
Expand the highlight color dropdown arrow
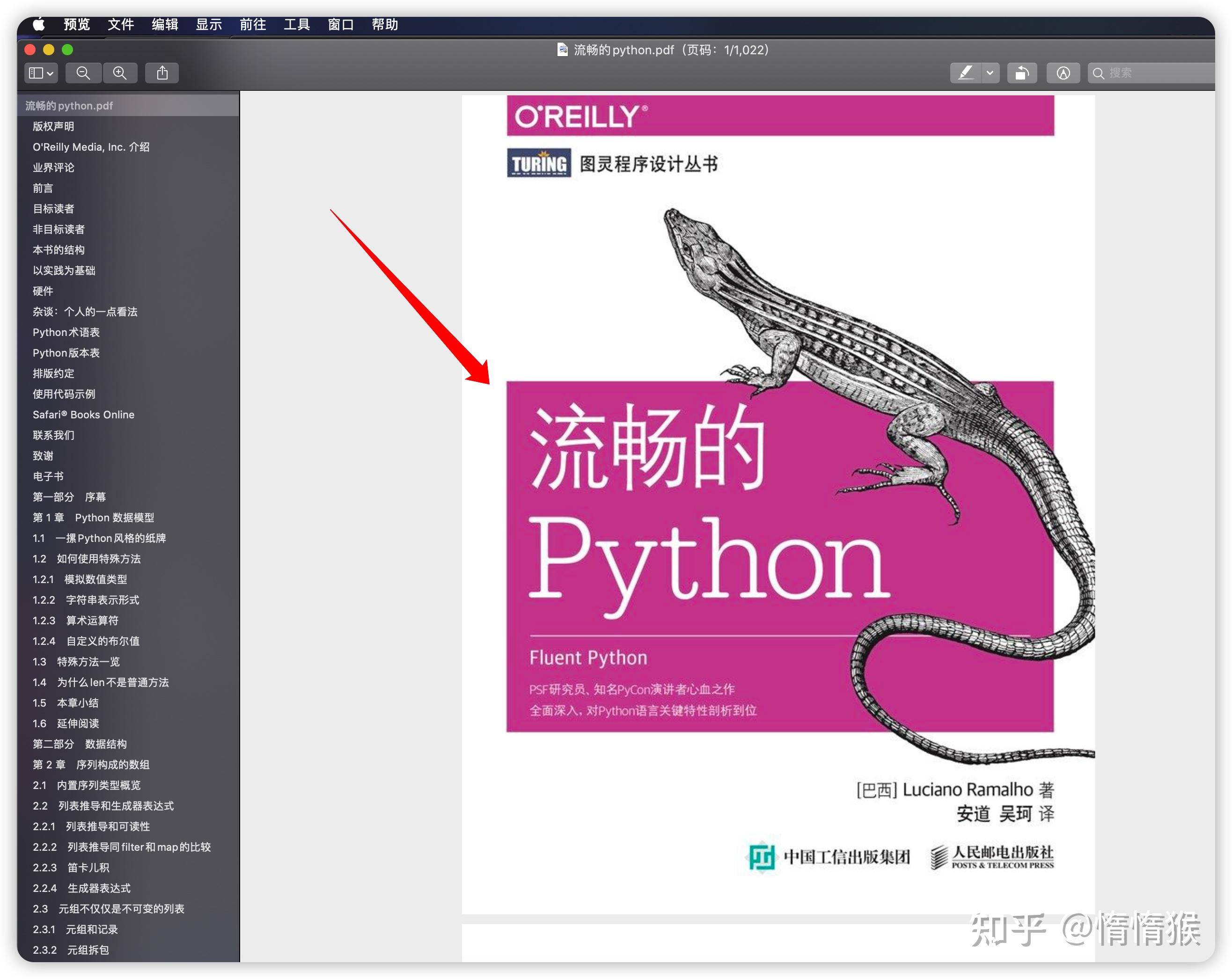[x=990, y=73]
